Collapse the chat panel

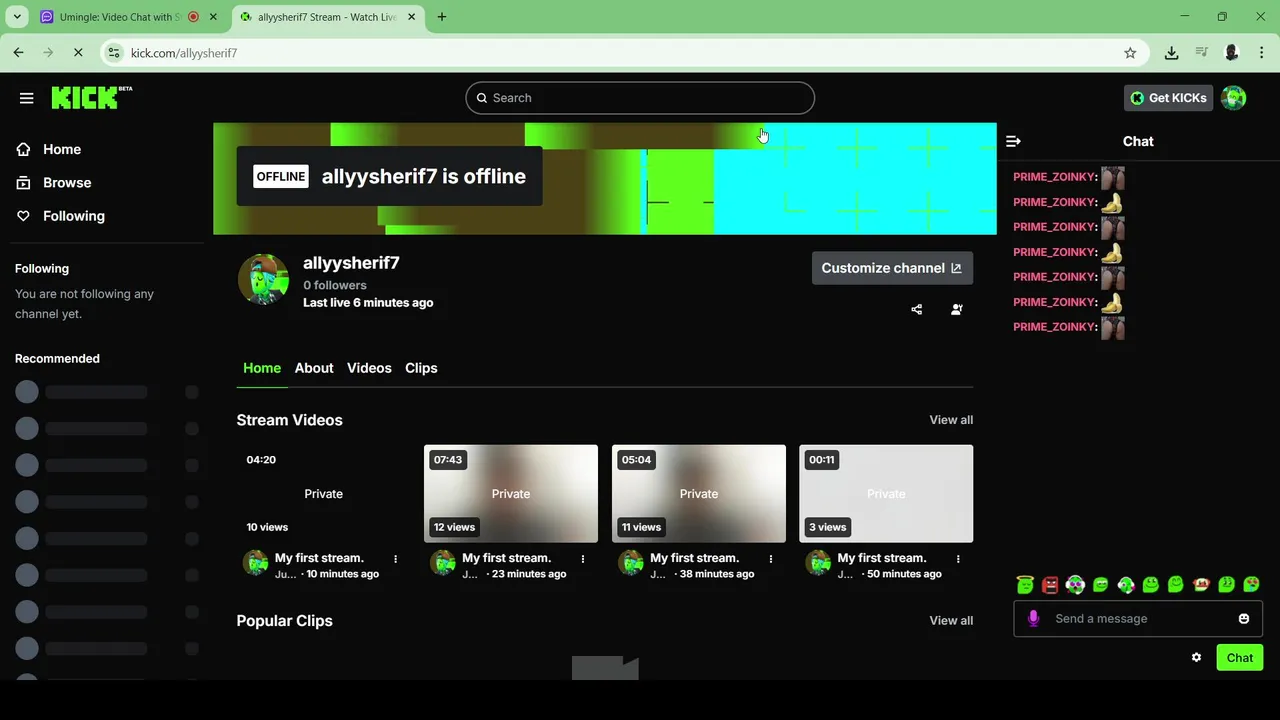[x=1013, y=141]
